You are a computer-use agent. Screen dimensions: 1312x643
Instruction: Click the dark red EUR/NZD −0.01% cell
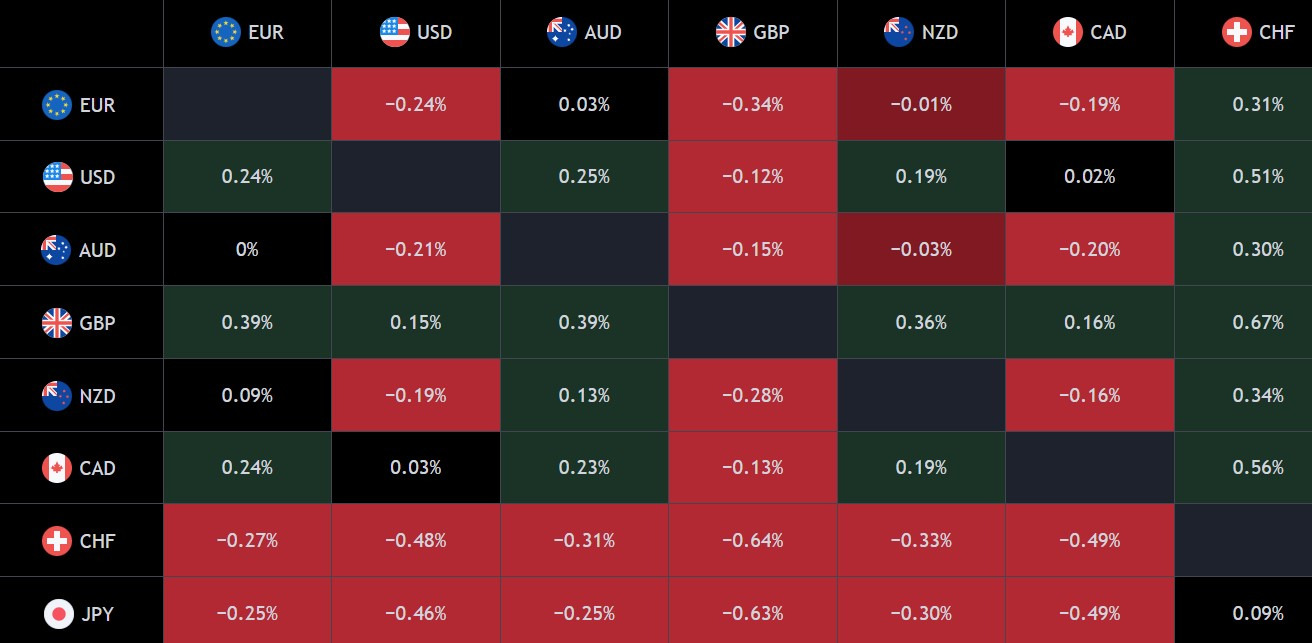coord(921,104)
